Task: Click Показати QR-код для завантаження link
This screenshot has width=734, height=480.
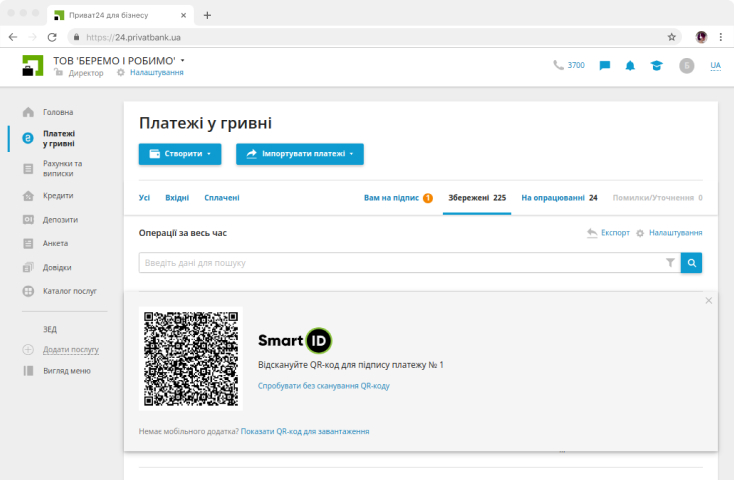Action: tap(304, 431)
